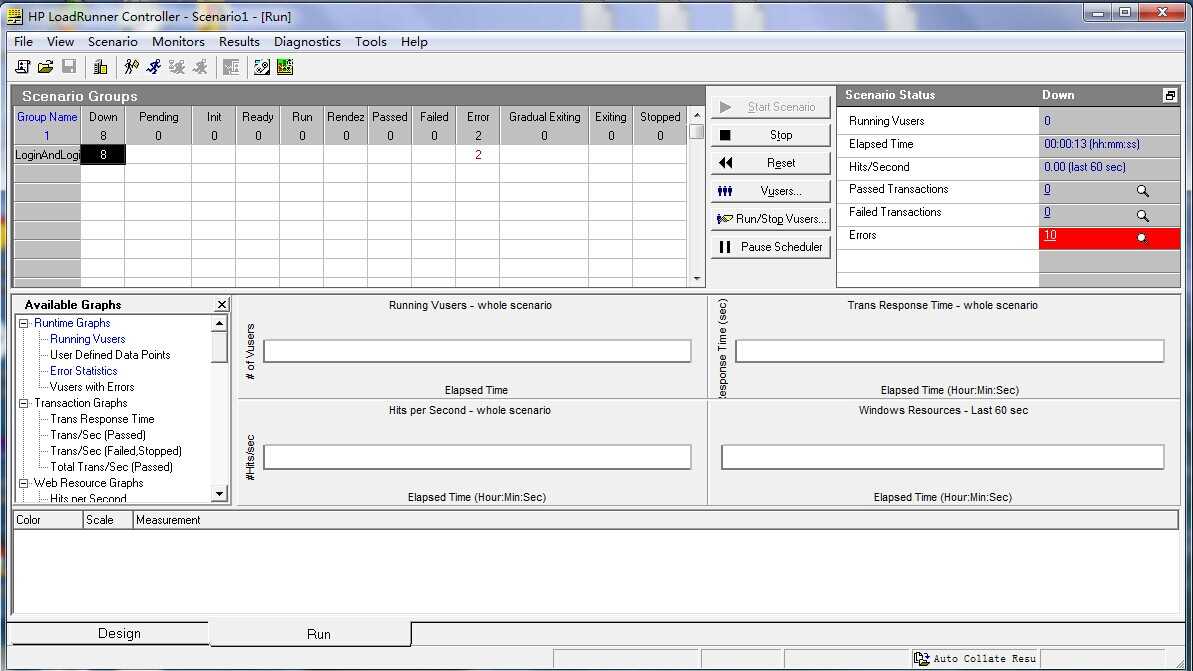Click the icon in red Errors row
This screenshot has height=671, width=1193.
coord(1141,237)
